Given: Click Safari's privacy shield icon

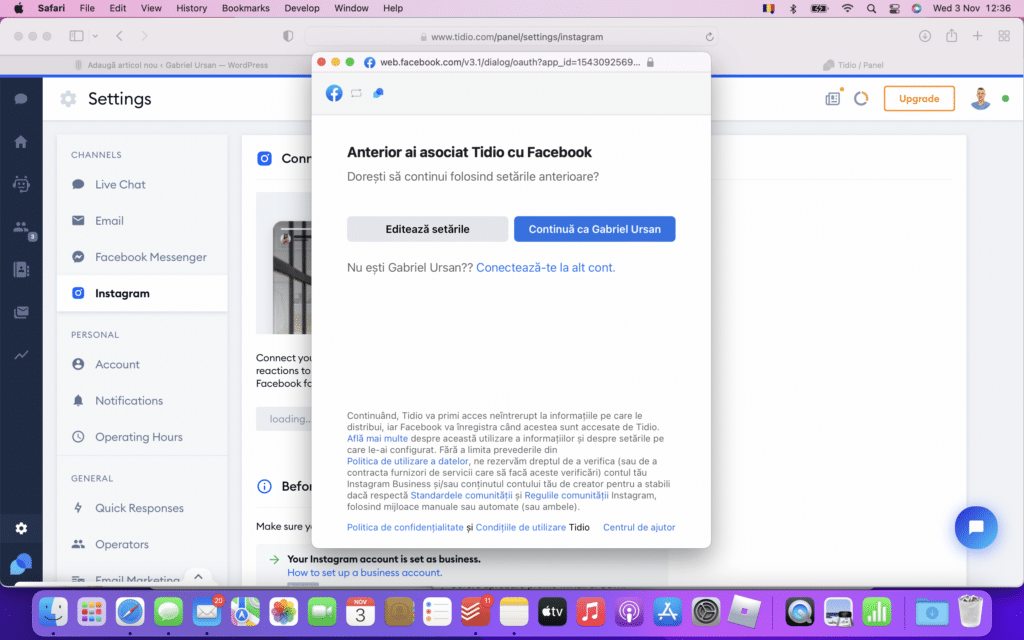Looking at the screenshot, I should [288, 36].
